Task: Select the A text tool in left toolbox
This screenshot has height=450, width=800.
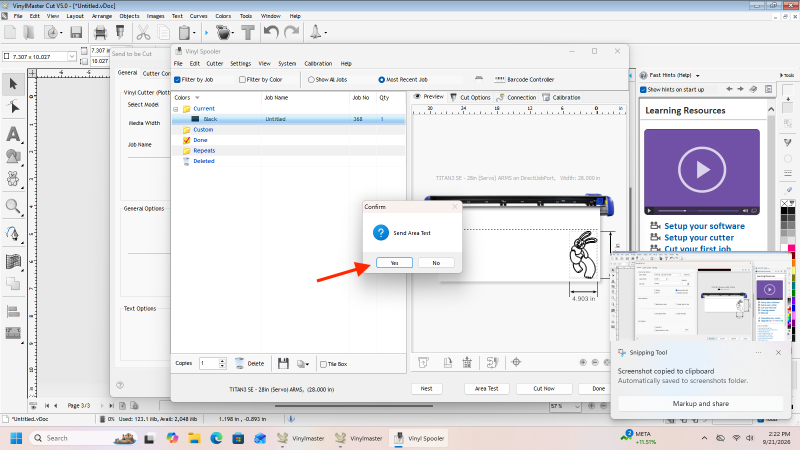Action: point(13,134)
